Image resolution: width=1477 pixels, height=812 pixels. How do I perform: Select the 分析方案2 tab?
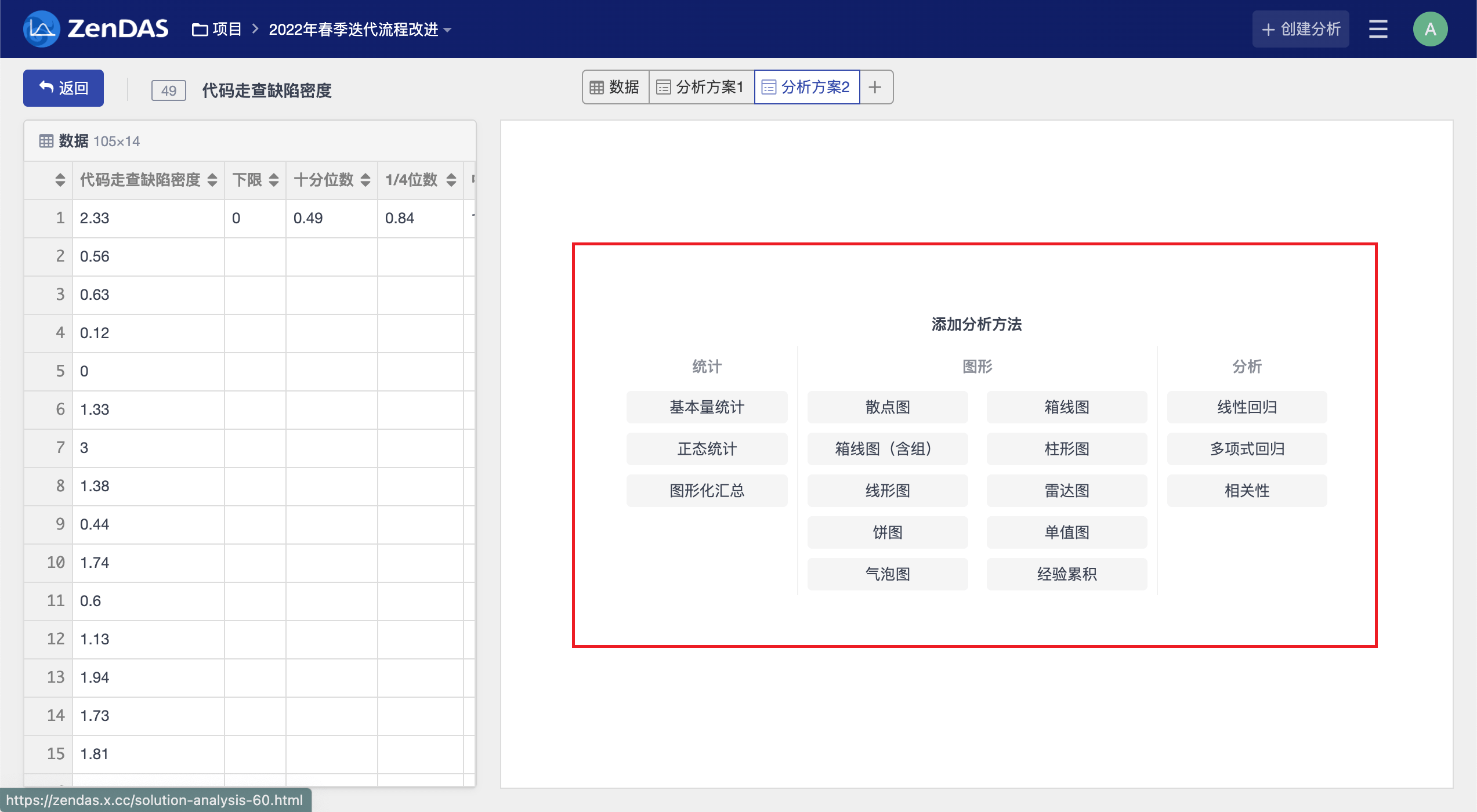(x=806, y=88)
